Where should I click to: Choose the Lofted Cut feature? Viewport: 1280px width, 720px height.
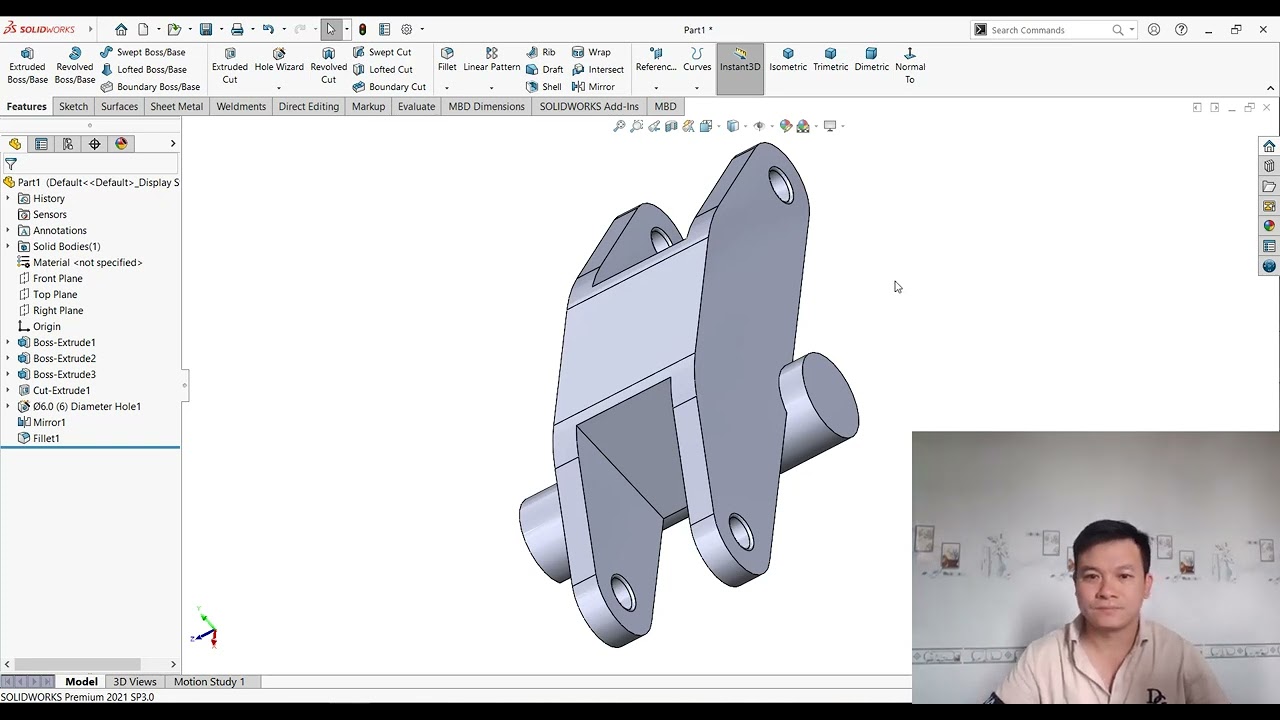click(x=382, y=69)
